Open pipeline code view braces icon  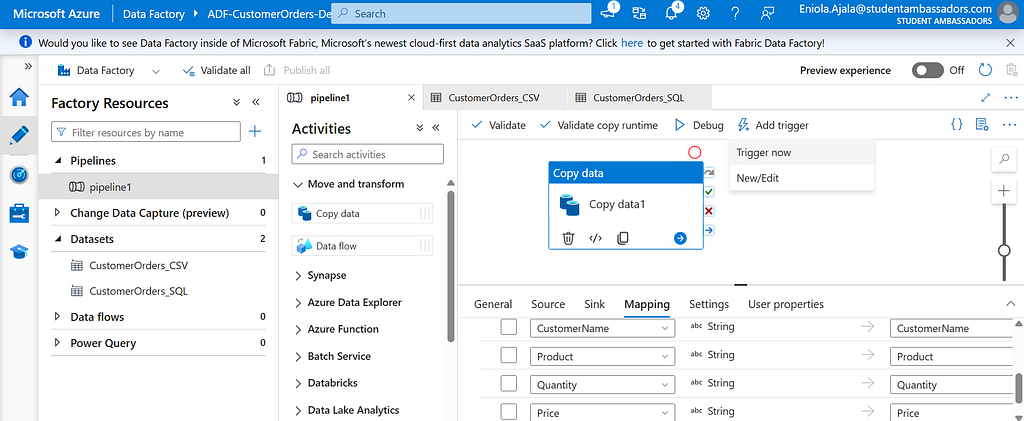click(957, 125)
